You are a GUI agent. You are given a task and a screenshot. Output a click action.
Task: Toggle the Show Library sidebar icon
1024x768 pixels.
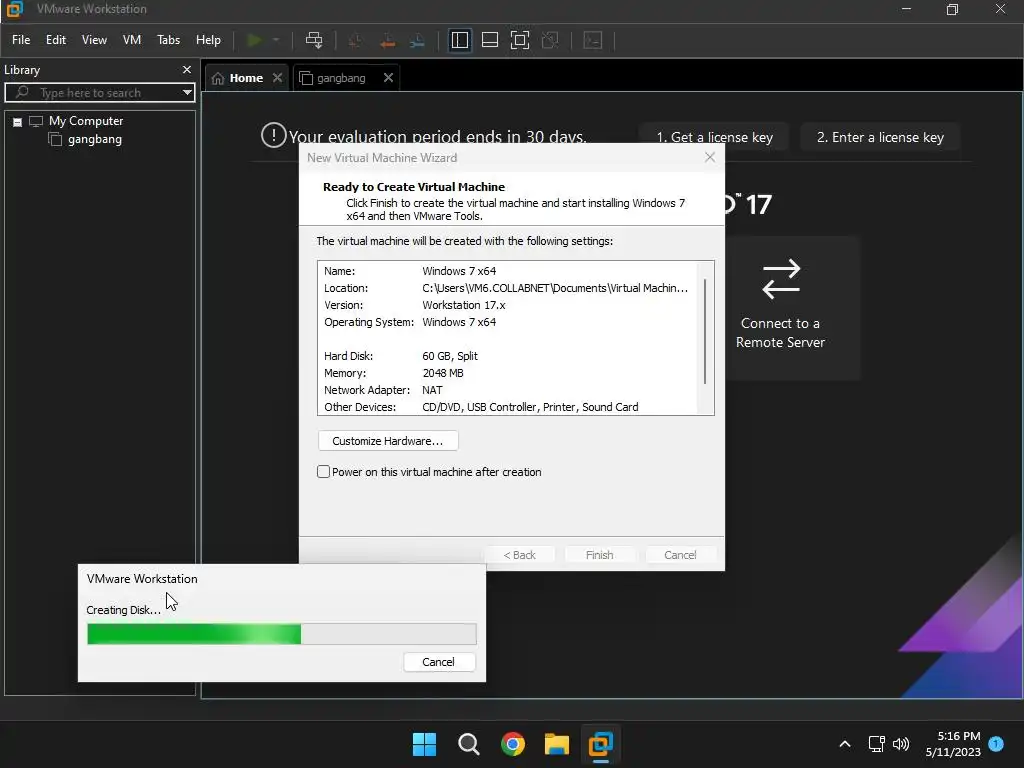click(460, 40)
